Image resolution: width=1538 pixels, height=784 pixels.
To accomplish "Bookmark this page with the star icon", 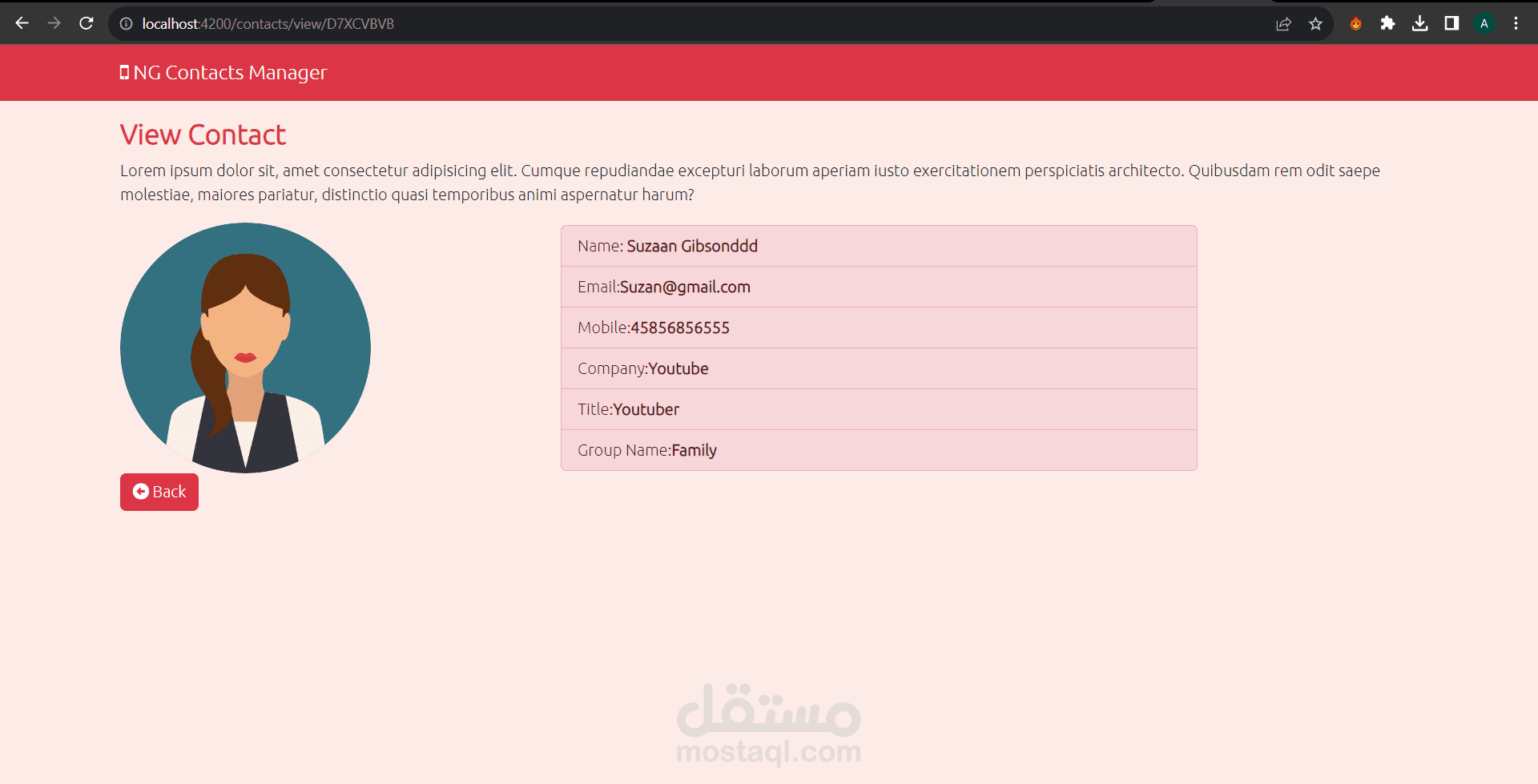I will tap(1315, 24).
